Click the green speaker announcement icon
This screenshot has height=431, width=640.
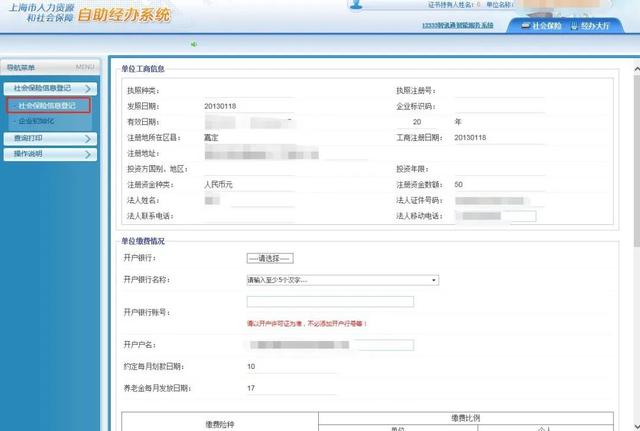[x=194, y=44]
